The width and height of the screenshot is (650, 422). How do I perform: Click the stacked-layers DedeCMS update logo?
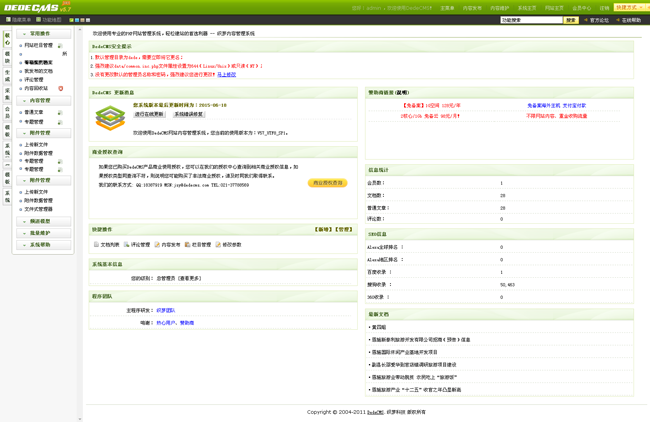[x=110, y=118]
